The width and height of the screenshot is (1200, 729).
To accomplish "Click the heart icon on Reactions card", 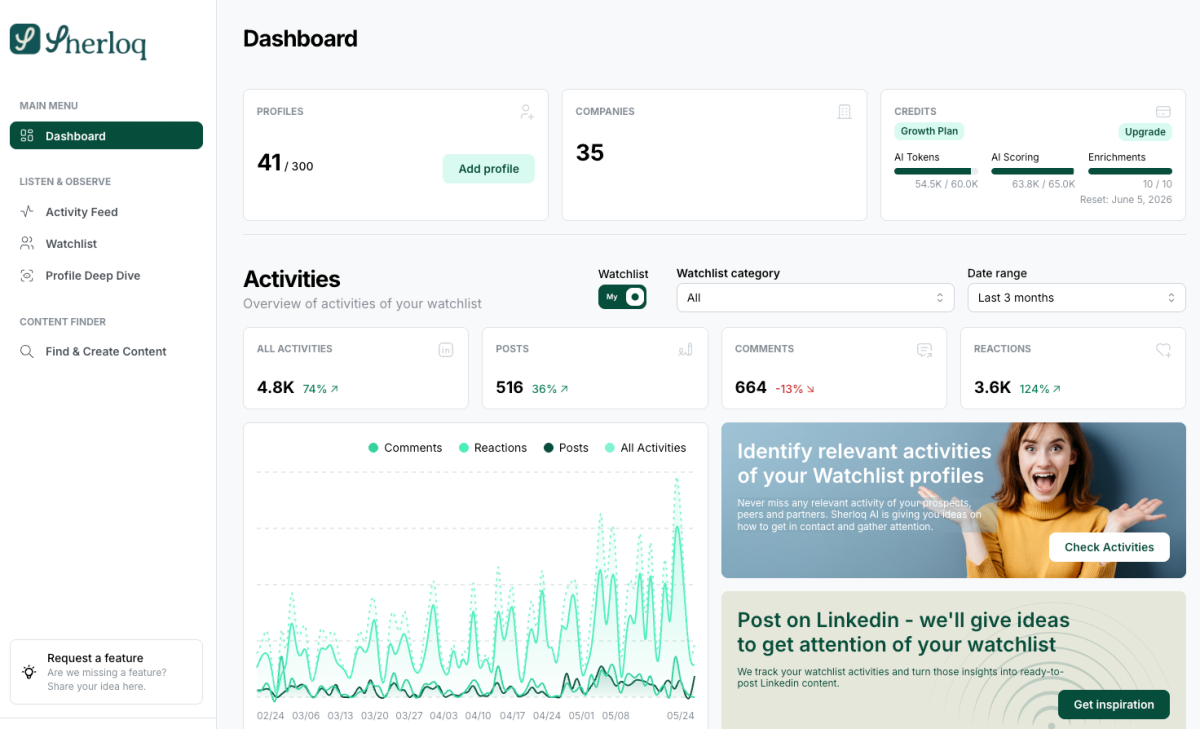I will 1163,350.
